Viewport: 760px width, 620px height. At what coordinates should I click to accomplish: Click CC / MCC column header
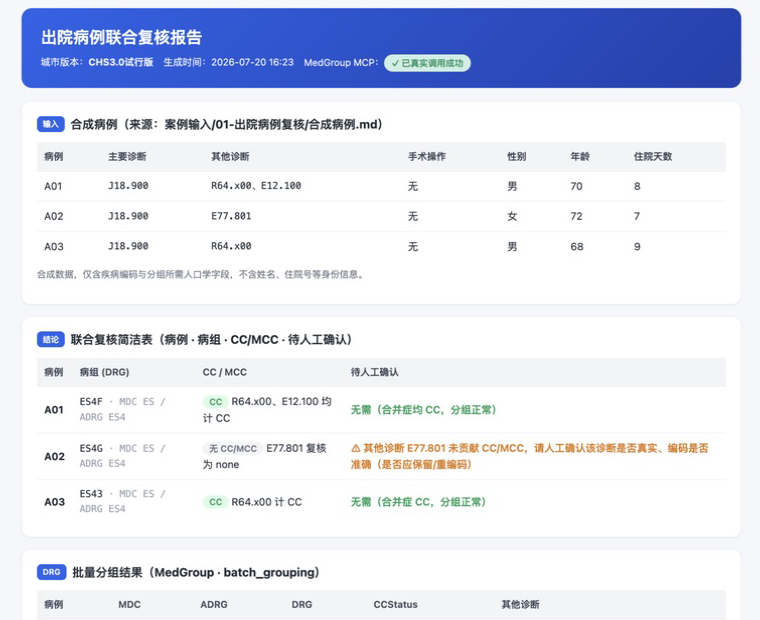click(x=224, y=372)
